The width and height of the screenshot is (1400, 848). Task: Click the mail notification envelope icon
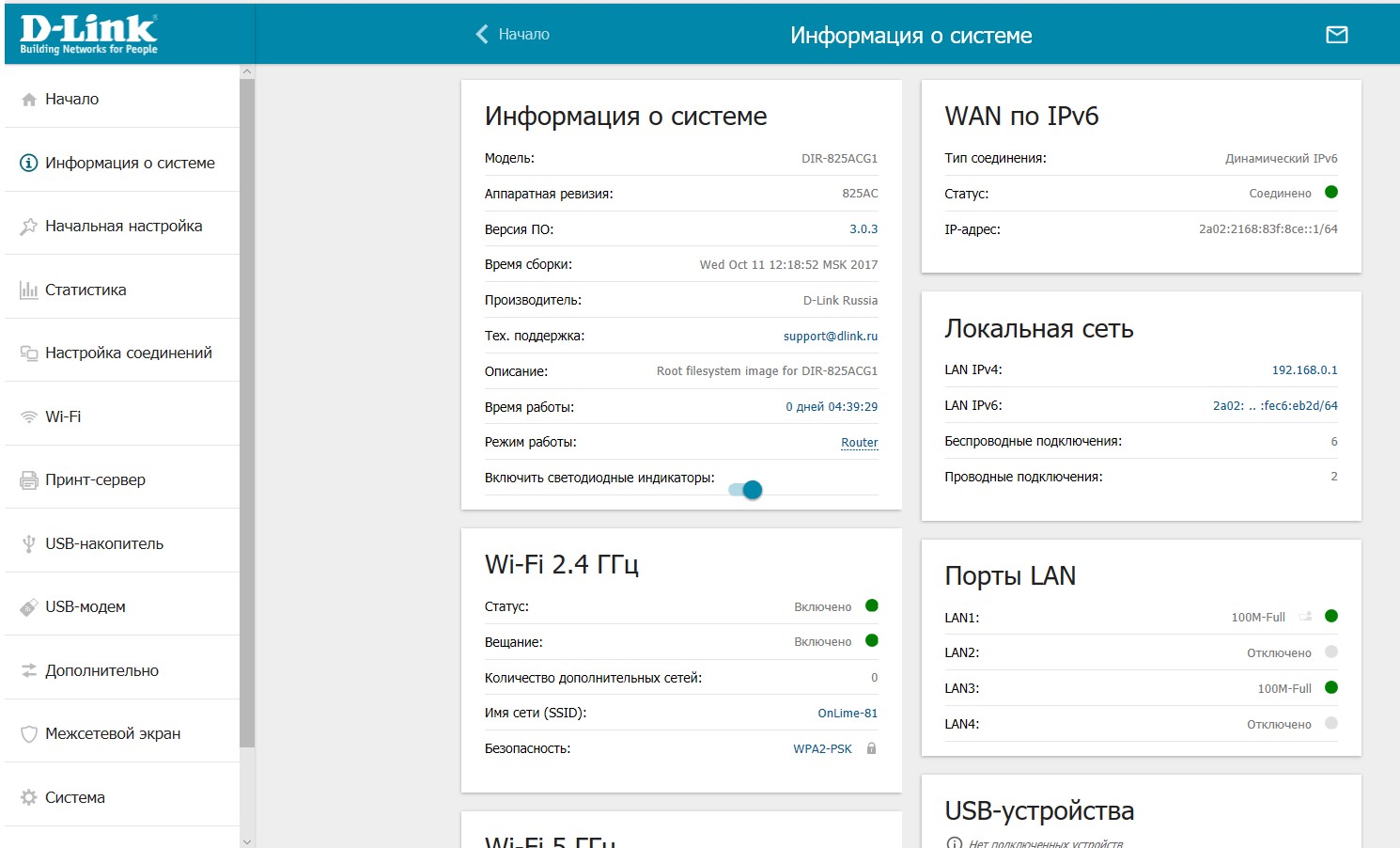tap(1336, 35)
